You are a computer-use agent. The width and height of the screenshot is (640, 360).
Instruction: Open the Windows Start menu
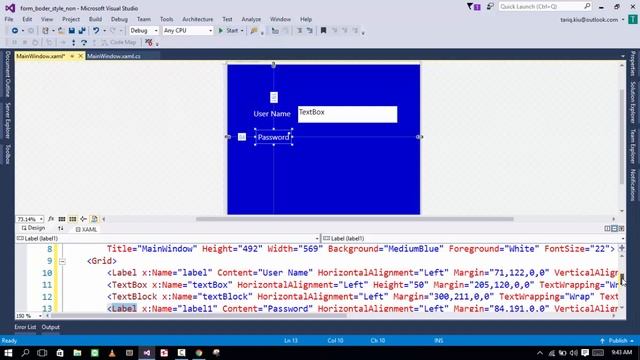[8, 353]
